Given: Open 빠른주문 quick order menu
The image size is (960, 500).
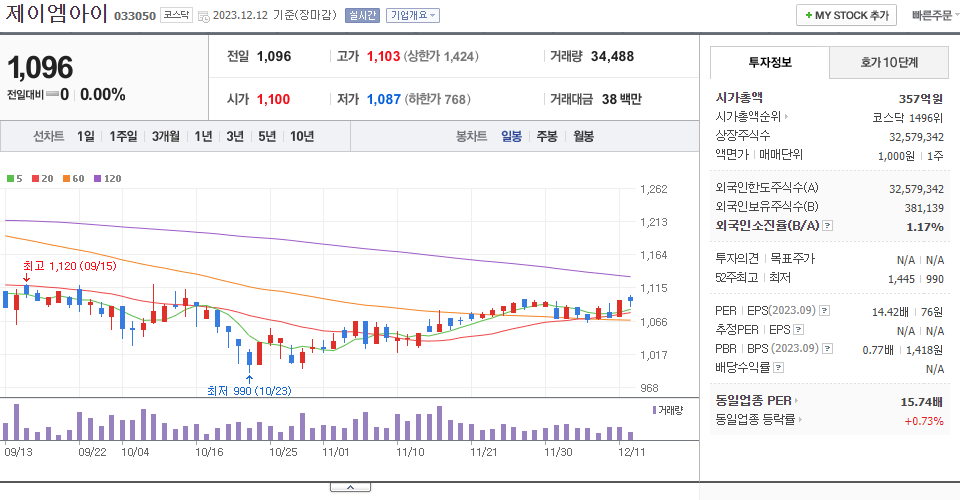Looking at the screenshot, I should (x=934, y=15).
